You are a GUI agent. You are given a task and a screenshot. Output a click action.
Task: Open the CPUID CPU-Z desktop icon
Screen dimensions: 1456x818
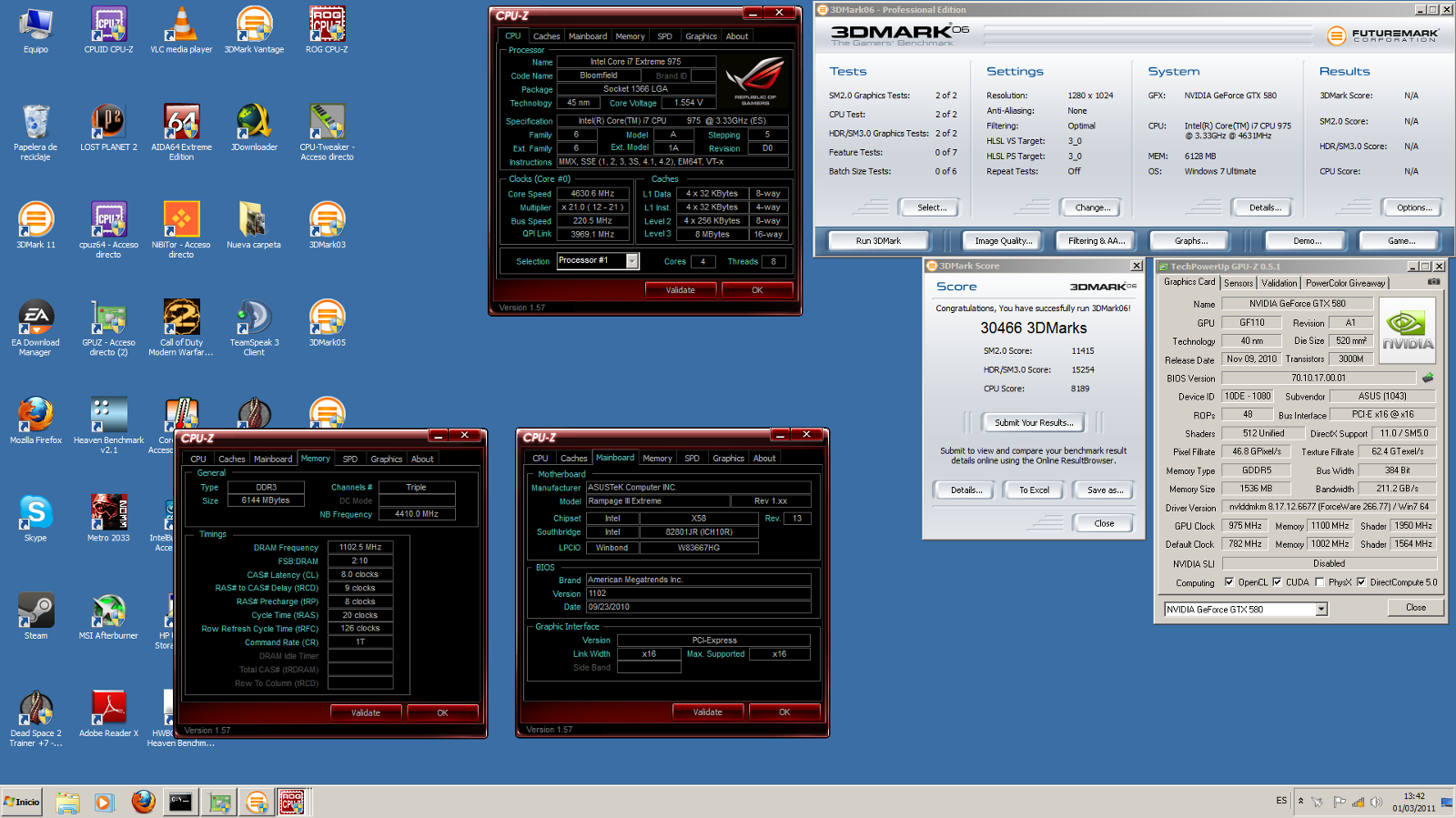pos(108,29)
